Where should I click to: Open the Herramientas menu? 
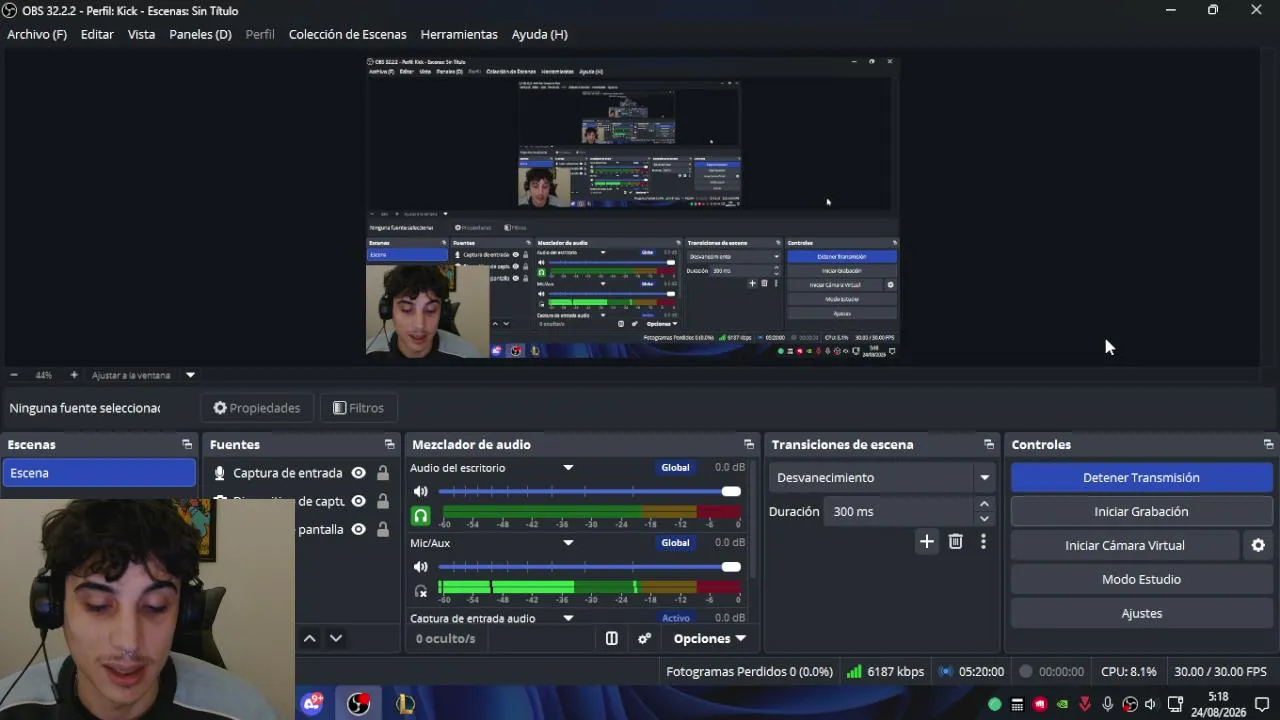coord(459,34)
